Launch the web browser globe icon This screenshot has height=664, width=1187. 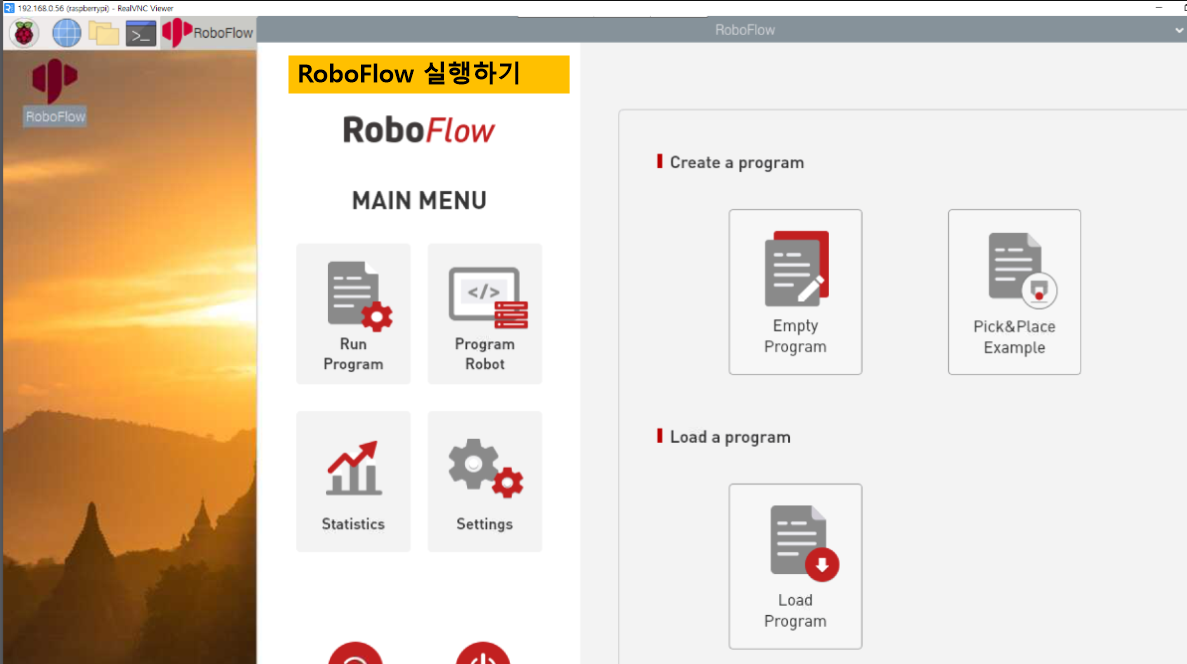67,33
